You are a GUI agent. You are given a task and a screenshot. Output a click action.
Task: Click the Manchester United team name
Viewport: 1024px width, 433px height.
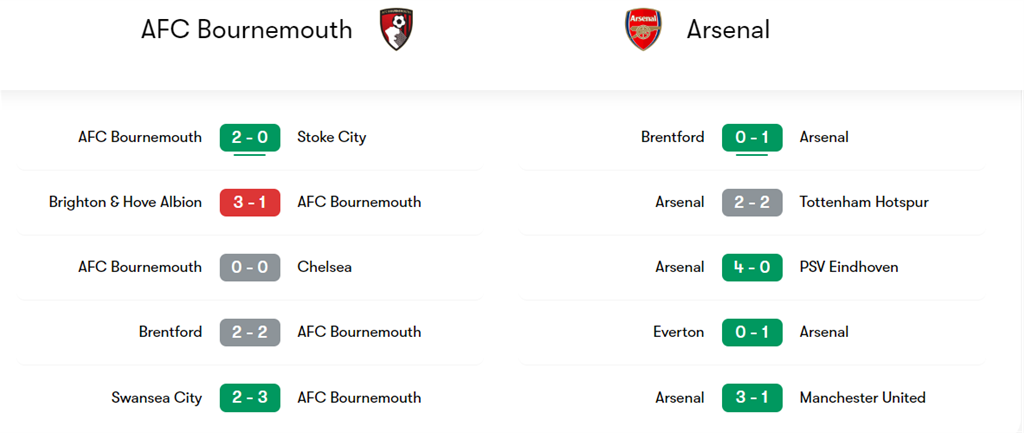pyautogui.click(x=863, y=398)
